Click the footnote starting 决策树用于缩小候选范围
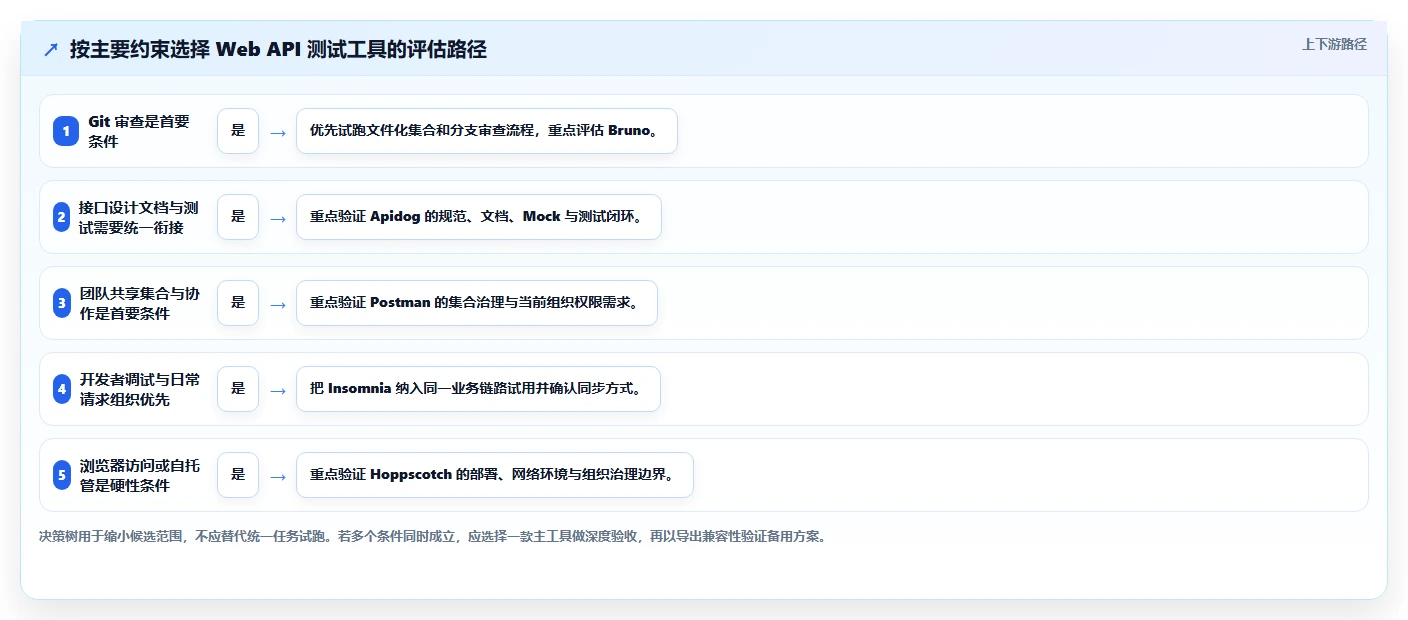This screenshot has height=620, width=1408. coord(432,536)
